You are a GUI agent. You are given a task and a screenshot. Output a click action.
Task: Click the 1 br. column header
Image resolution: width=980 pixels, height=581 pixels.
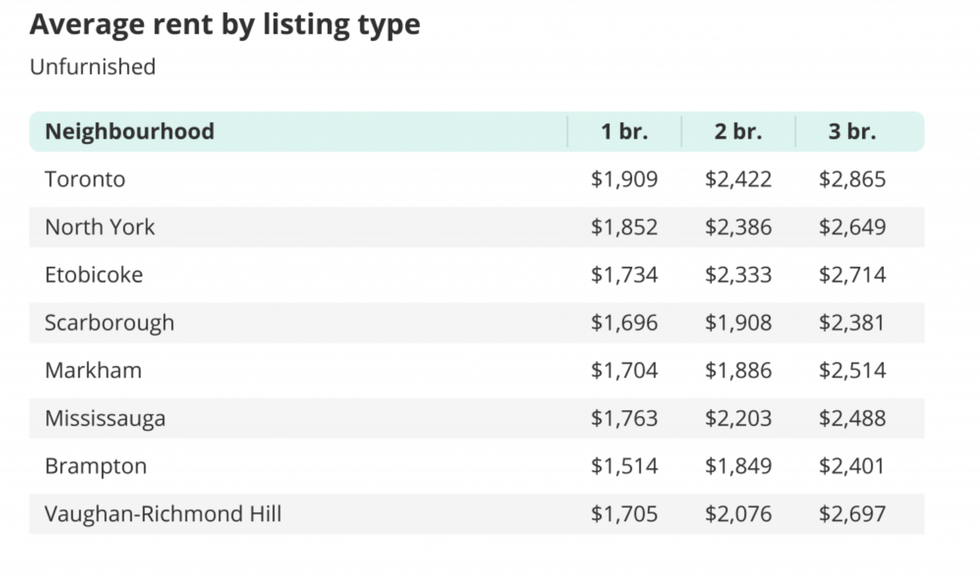(624, 131)
